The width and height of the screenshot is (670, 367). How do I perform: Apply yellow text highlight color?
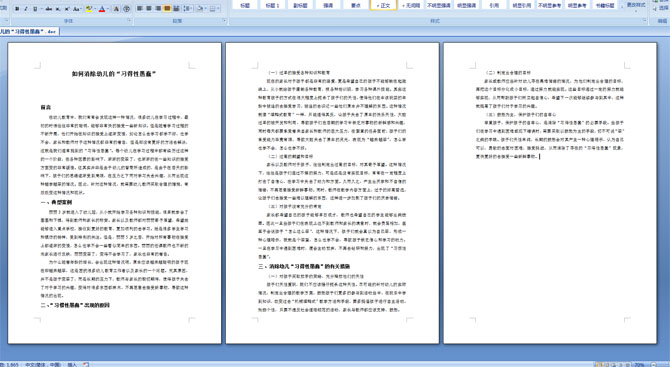point(89,9)
